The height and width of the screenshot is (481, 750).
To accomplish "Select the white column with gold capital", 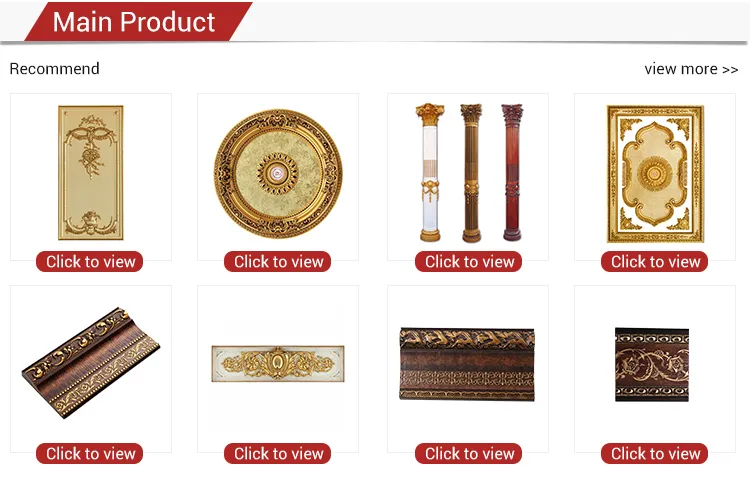I will click(430, 172).
